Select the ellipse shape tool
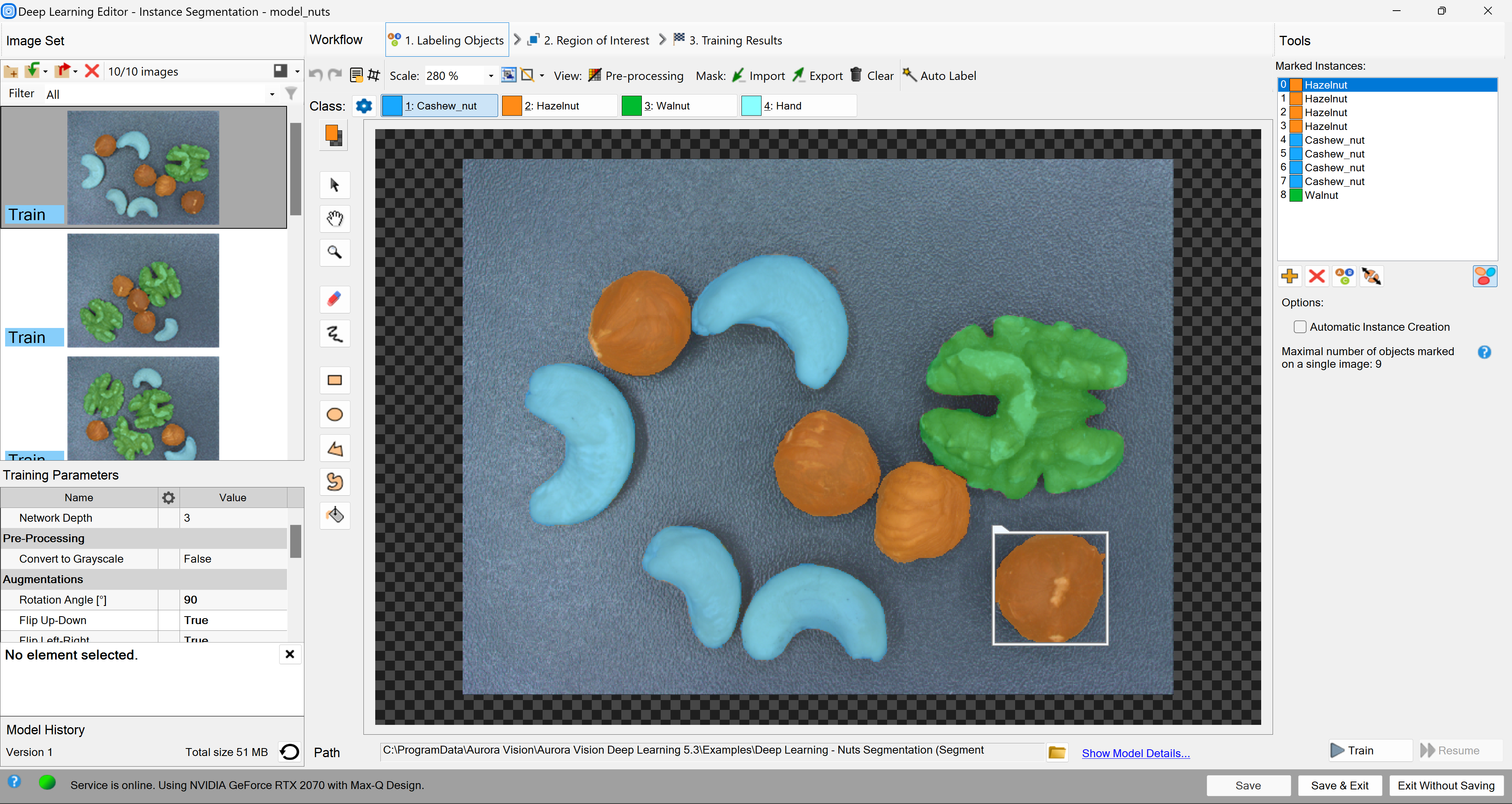The height and width of the screenshot is (804, 1512). pos(335,415)
